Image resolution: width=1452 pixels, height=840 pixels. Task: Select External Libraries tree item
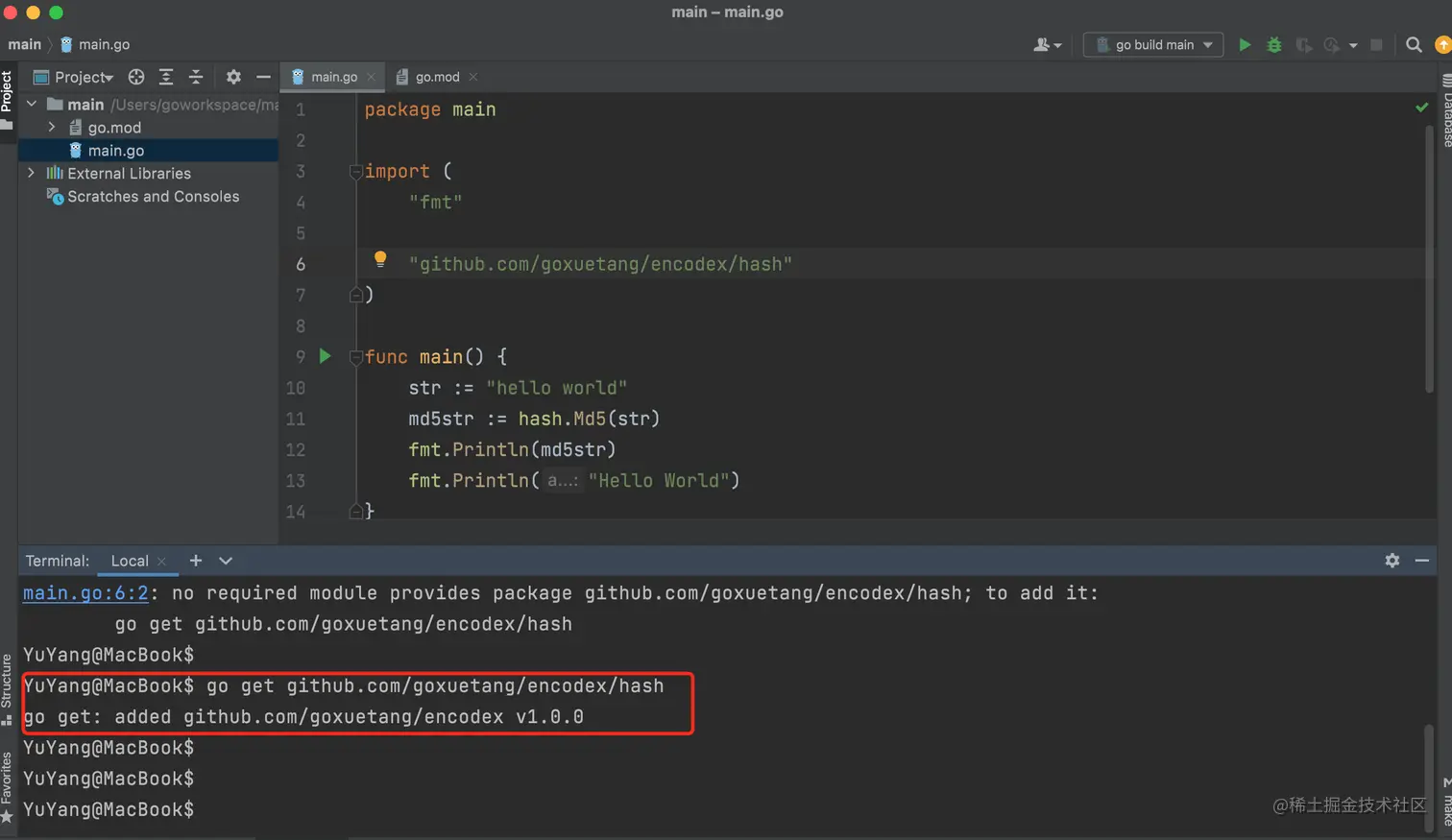click(x=129, y=173)
